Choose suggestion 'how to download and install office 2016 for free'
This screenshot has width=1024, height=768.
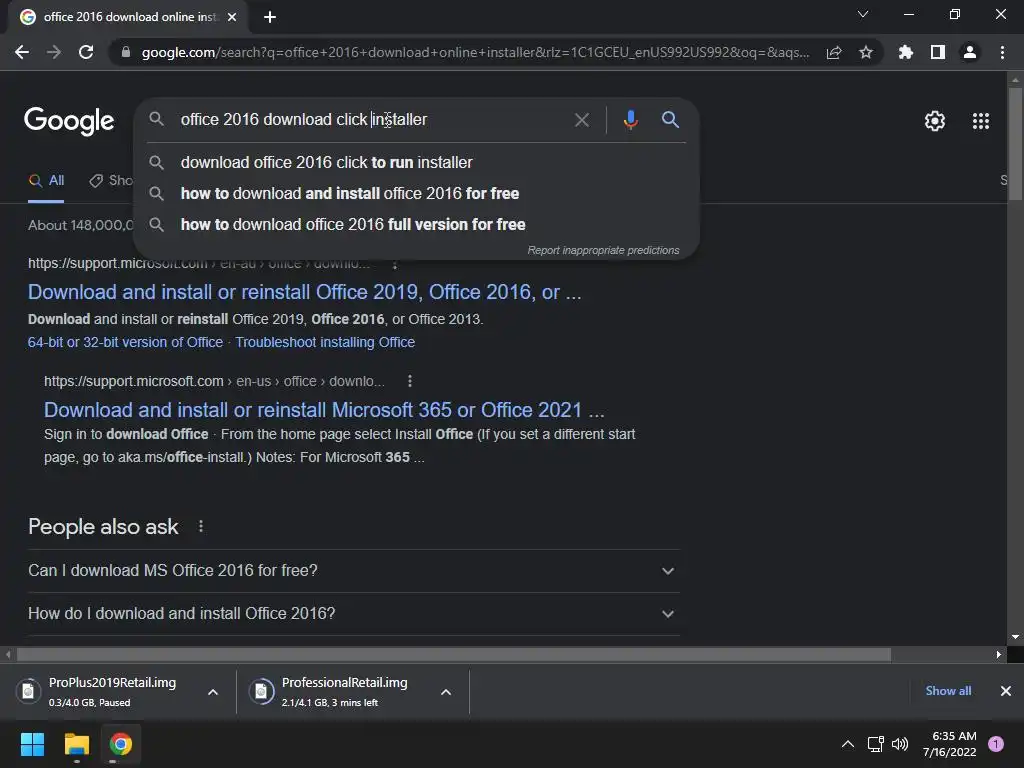tap(416, 193)
